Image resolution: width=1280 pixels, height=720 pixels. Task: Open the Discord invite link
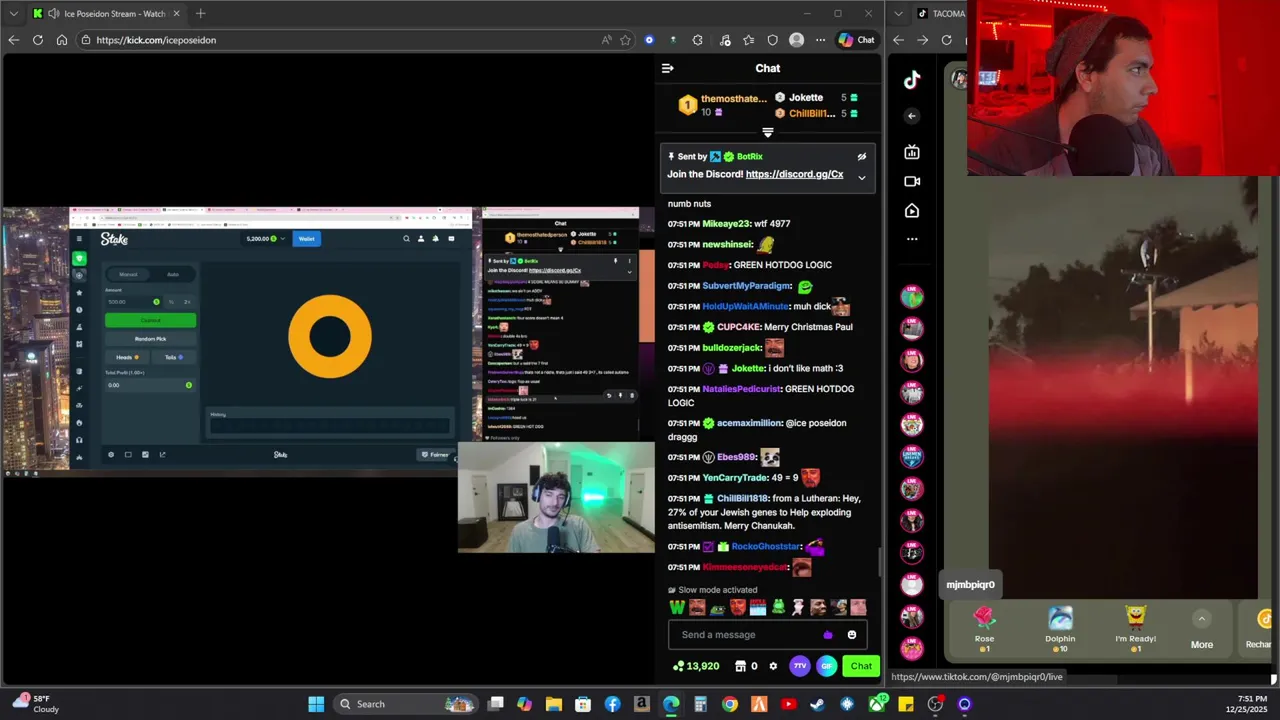[x=794, y=174]
